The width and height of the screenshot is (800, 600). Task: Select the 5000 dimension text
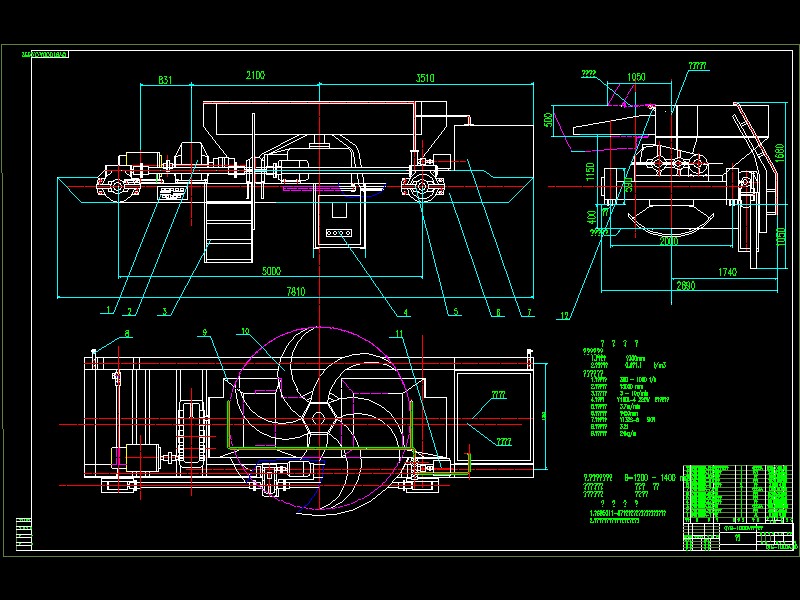(271, 271)
